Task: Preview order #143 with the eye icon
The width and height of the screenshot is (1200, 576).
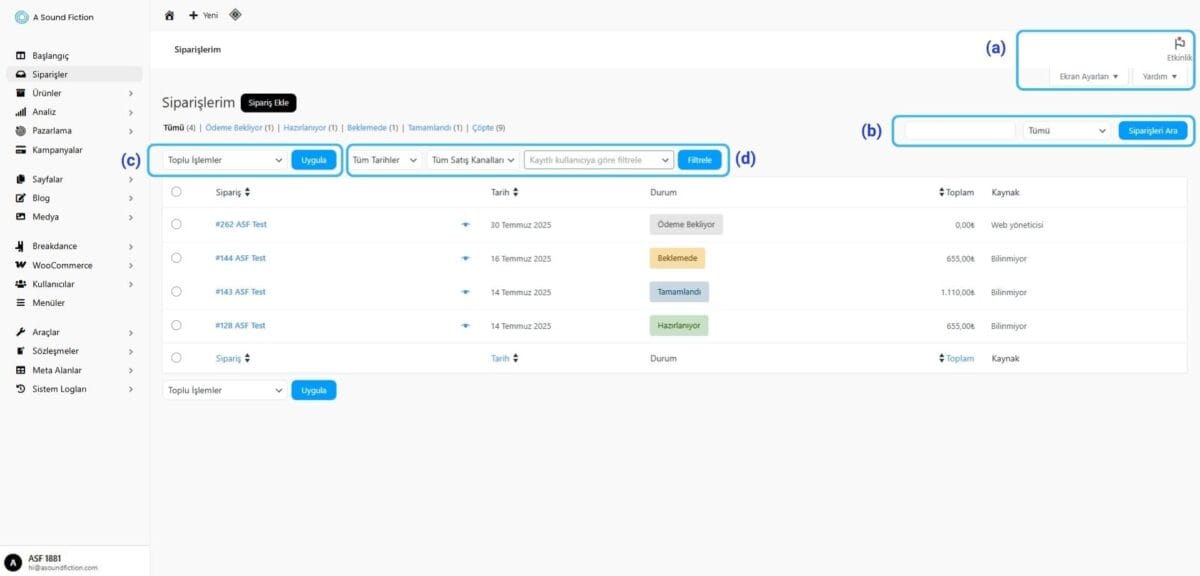Action: tap(465, 292)
